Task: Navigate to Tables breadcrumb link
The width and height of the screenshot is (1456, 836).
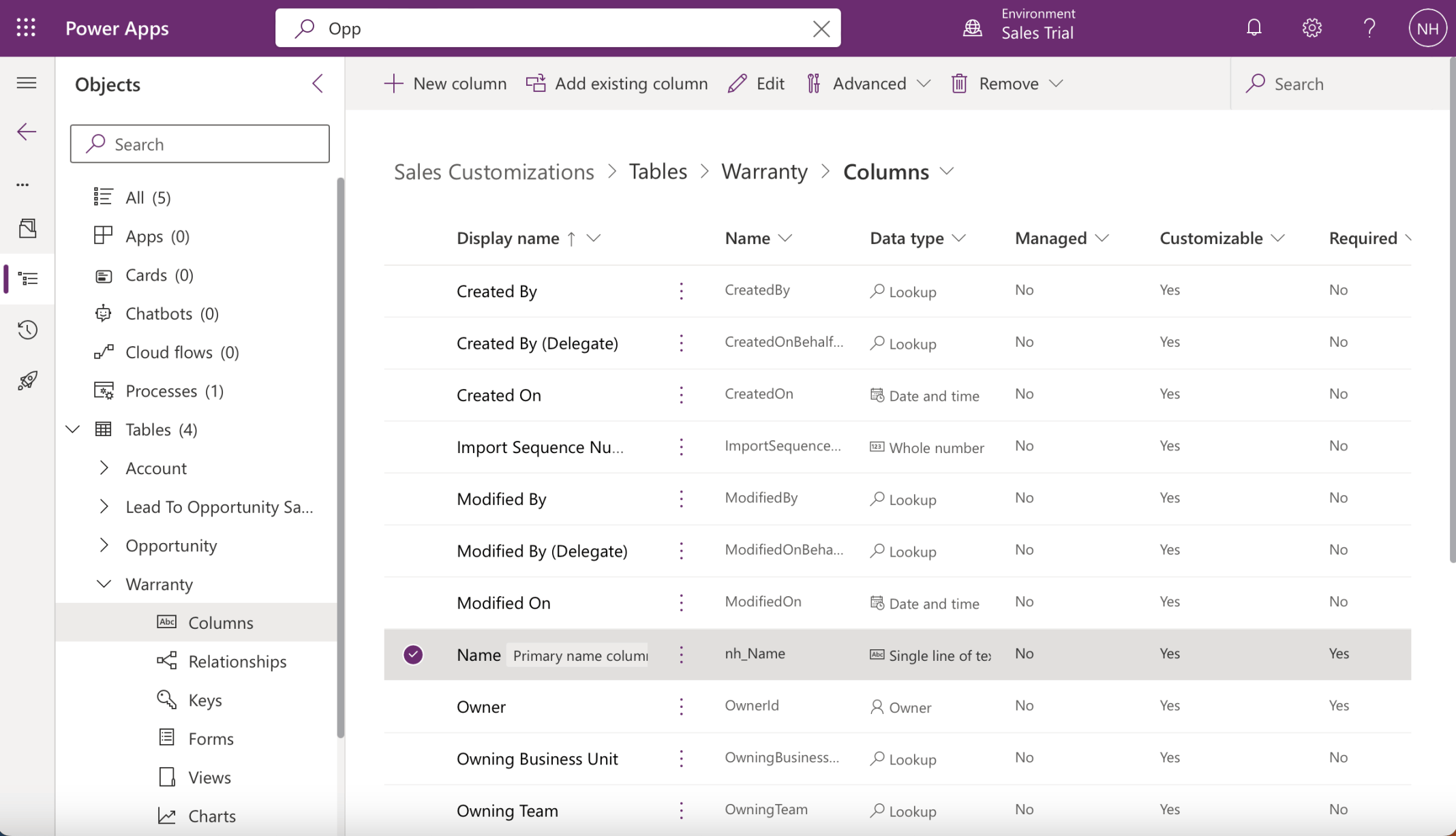Action: click(657, 172)
